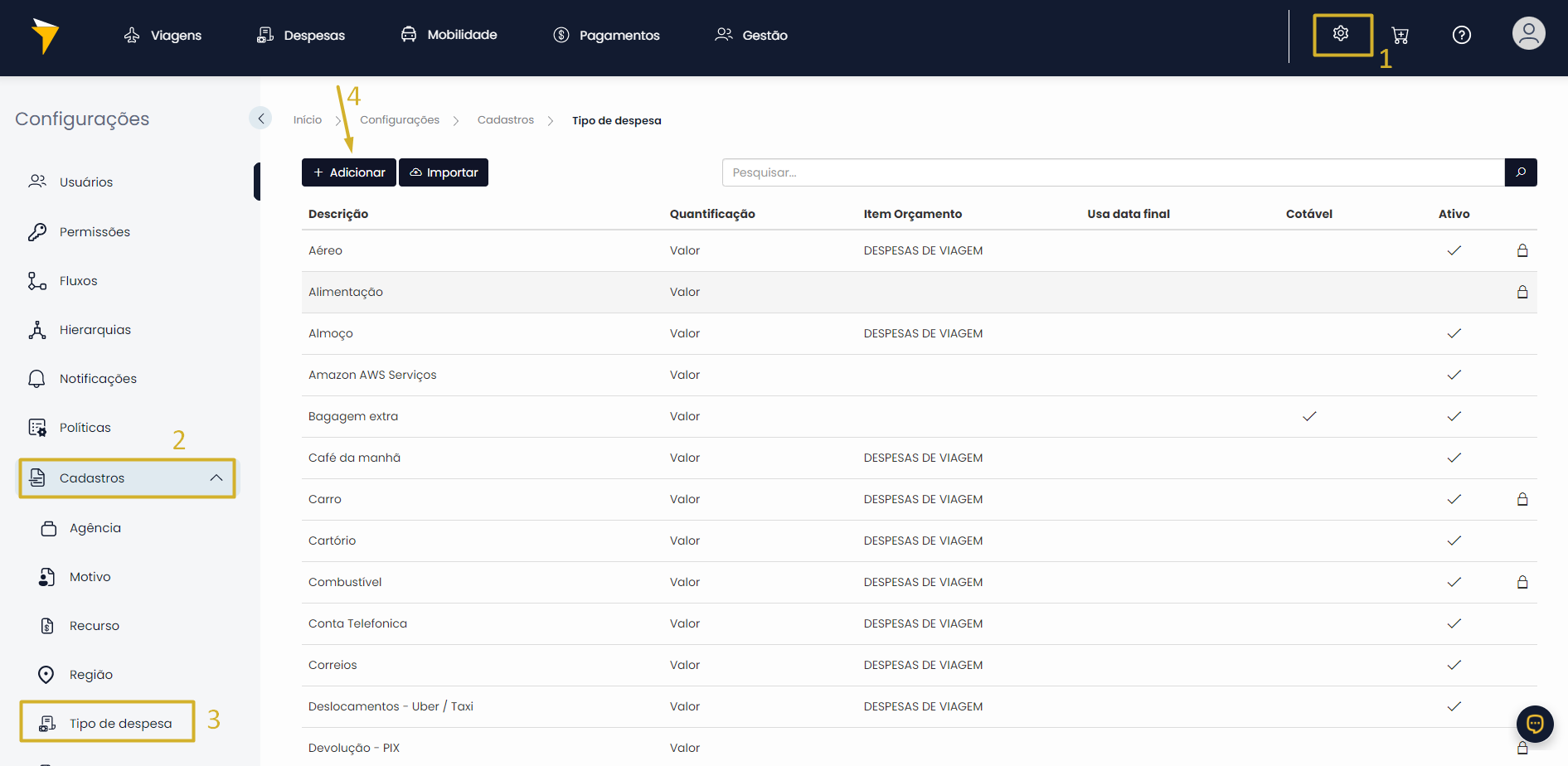
Task: Go to Início breadcrumb link
Action: click(308, 120)
